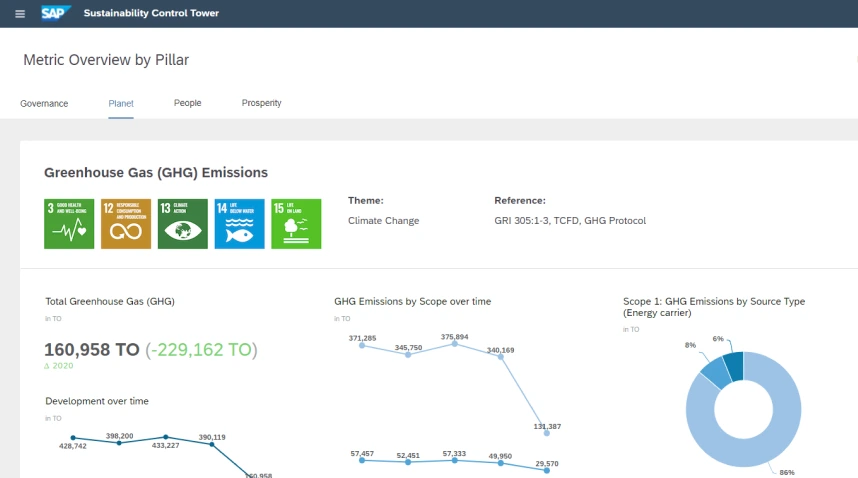Click the -229,162 TO delta value
The width and height of the screenshot is (858, 478).
[201, 349]
